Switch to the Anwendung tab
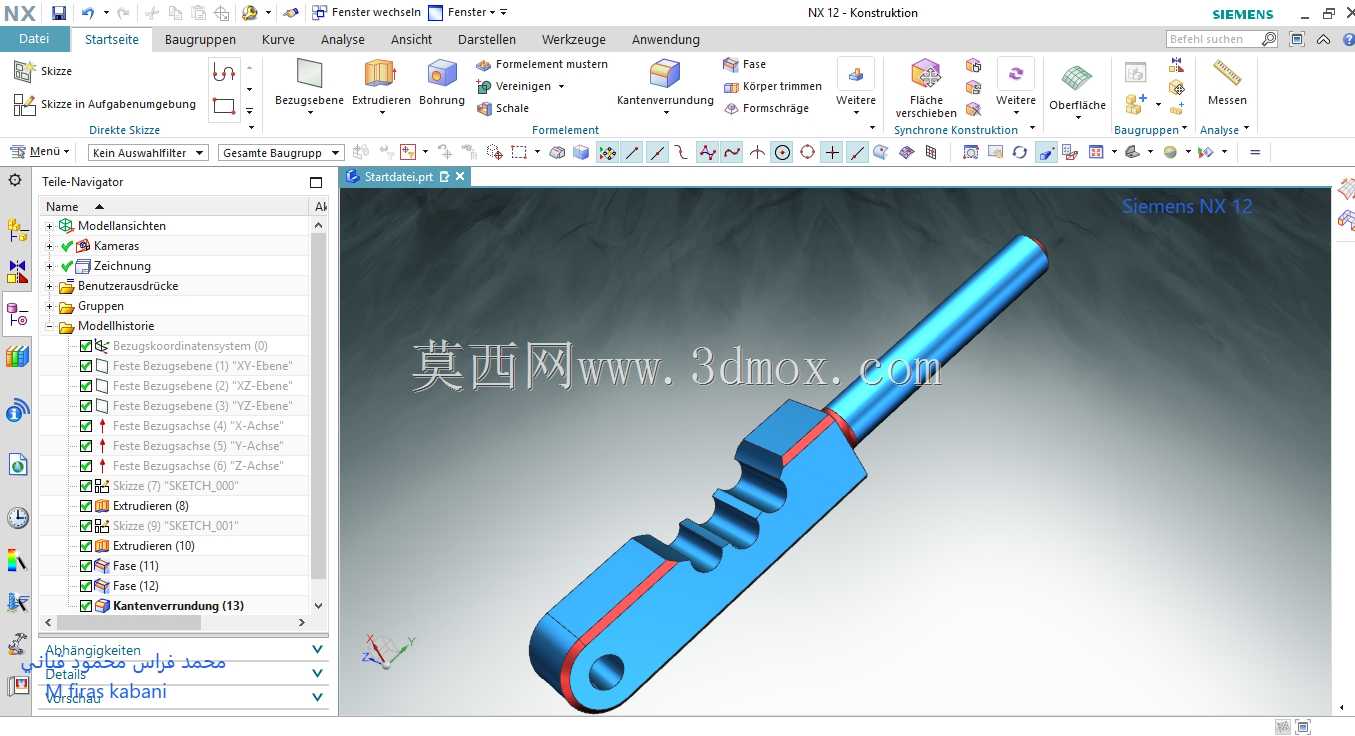 [x=666, y=40]
